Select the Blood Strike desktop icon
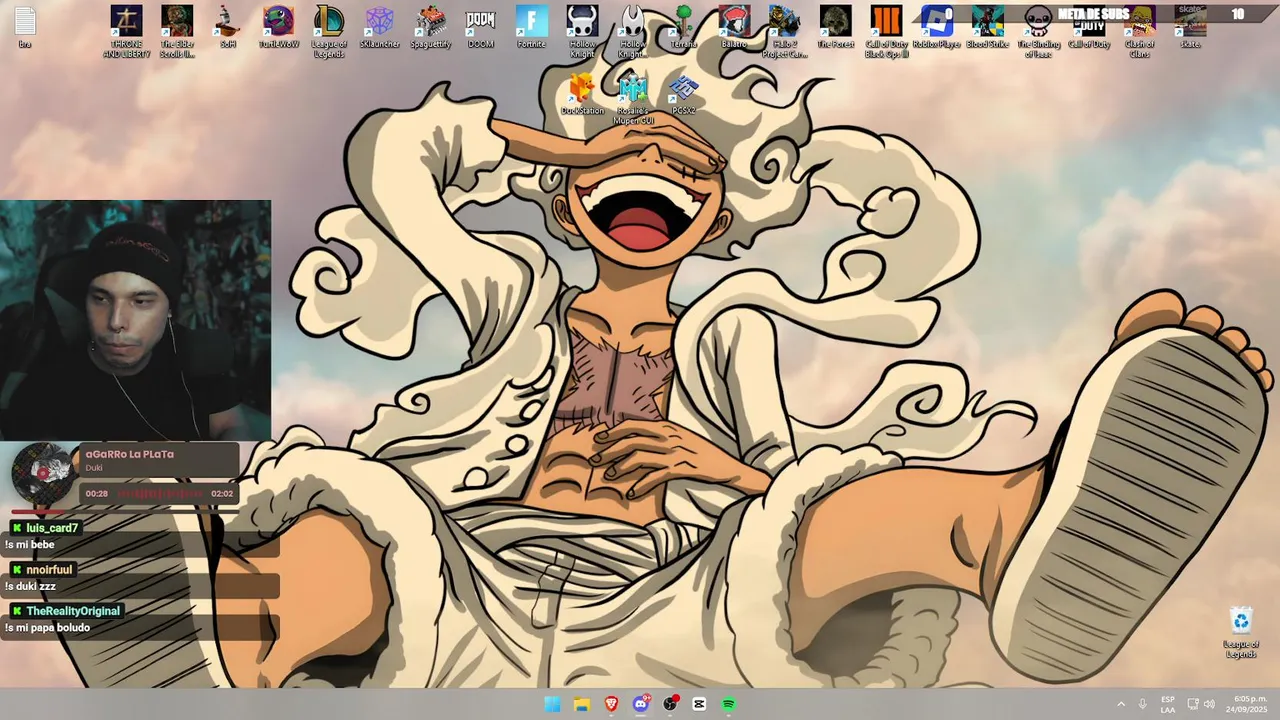Viewport: 1280px width, 720px height. coord(988,27)
